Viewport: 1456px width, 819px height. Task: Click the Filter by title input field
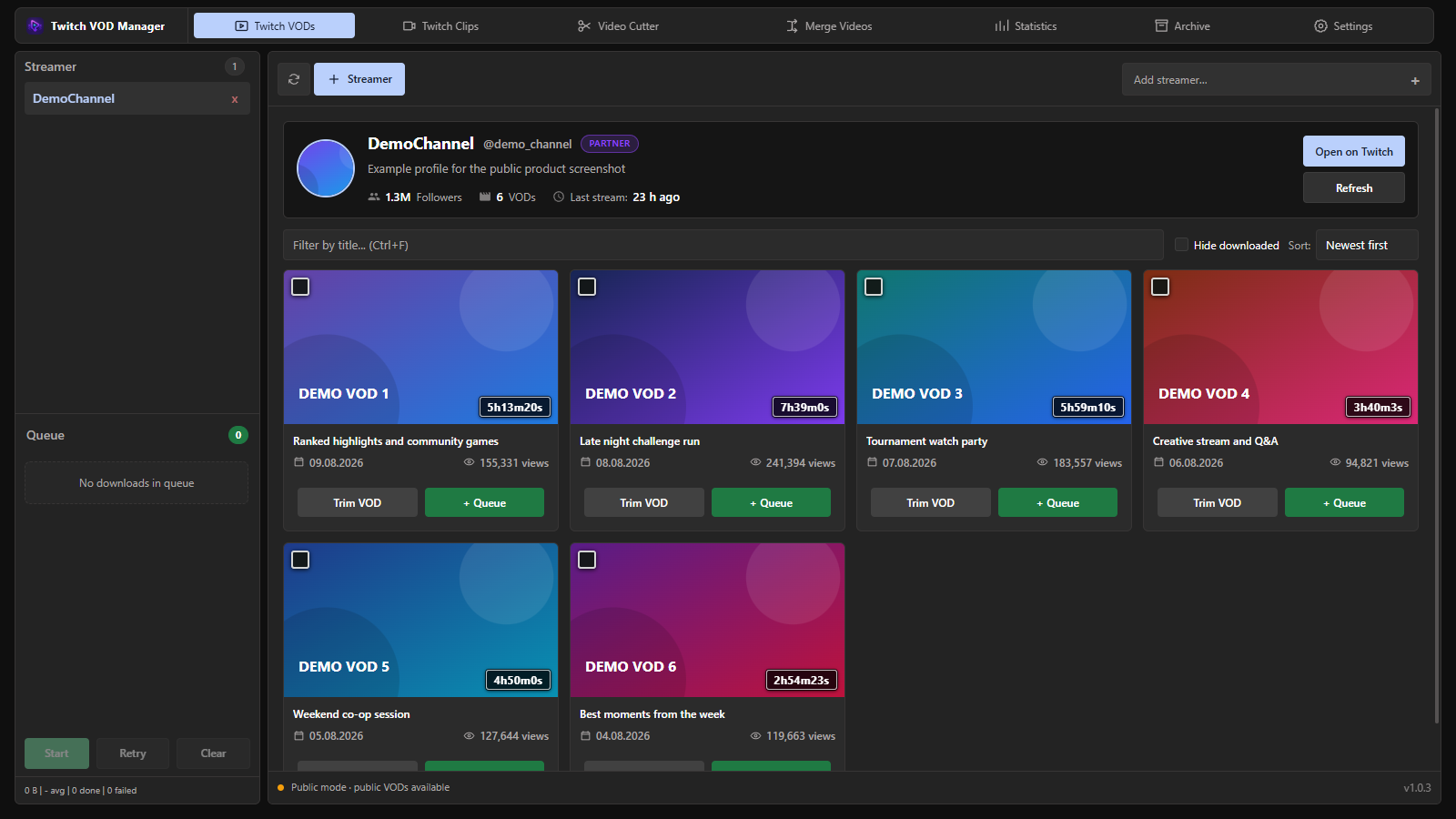(x=723, y=245)
